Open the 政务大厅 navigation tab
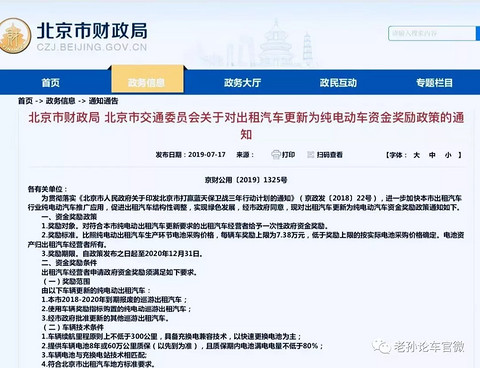 click(243, 82)
